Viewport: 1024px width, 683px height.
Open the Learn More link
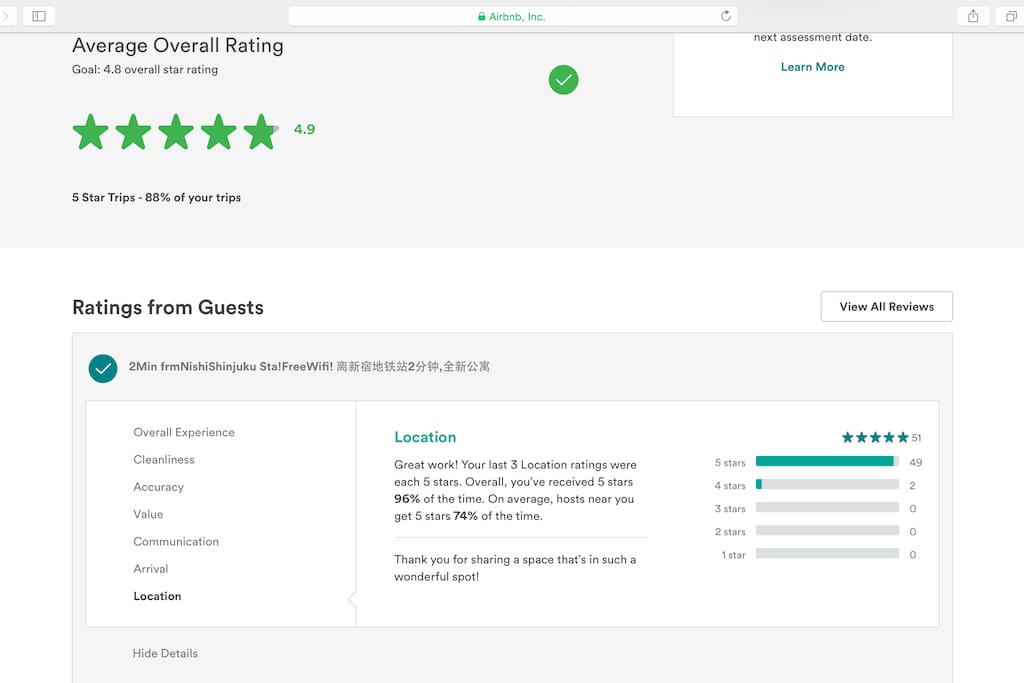coord(812,67)
